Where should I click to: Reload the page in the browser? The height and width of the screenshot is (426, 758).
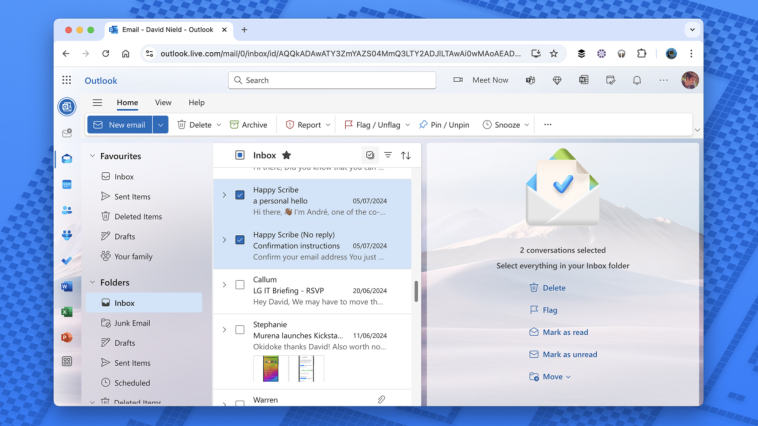tap(105, 54)
